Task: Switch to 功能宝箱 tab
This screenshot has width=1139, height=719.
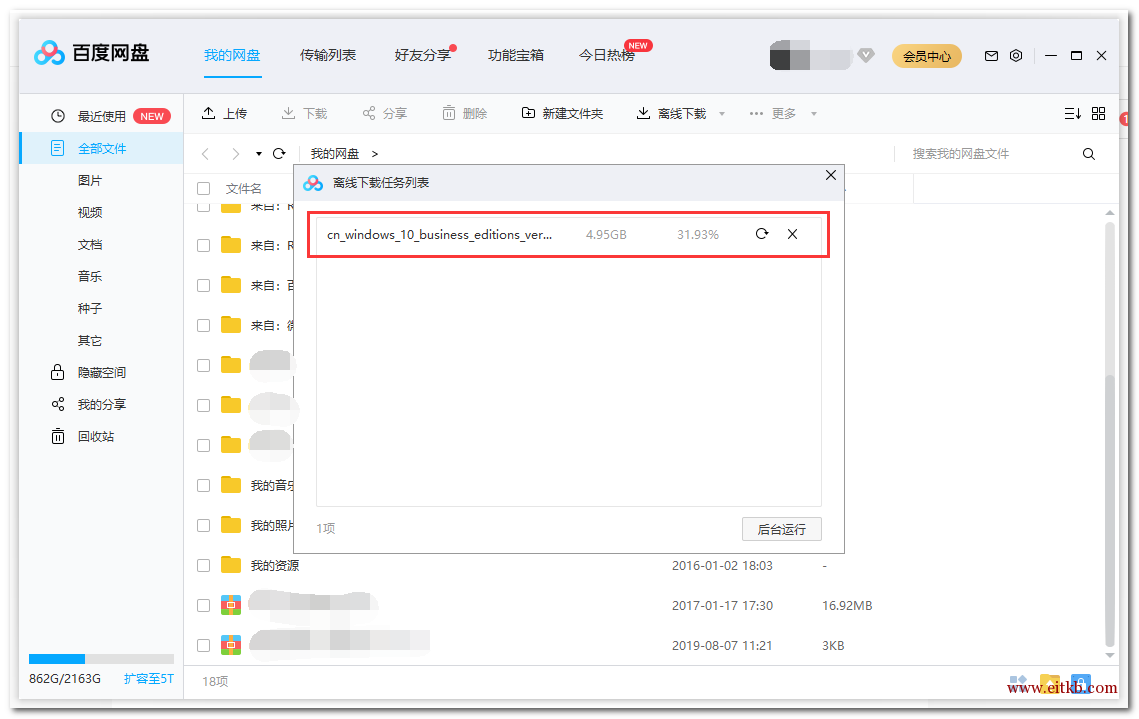Action: coord(516,55)
